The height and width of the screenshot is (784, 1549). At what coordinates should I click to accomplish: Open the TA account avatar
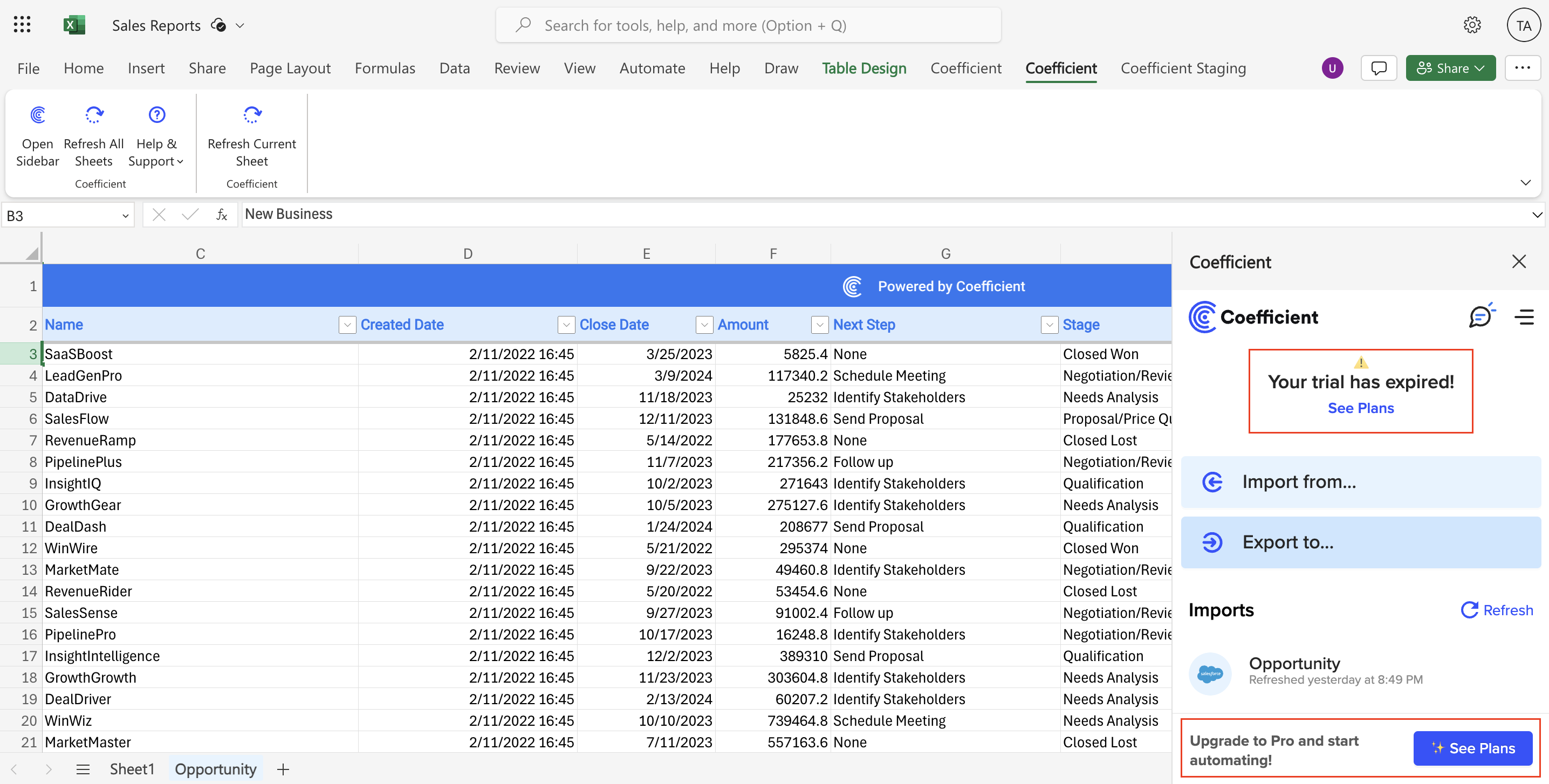tap(1523, 25)
